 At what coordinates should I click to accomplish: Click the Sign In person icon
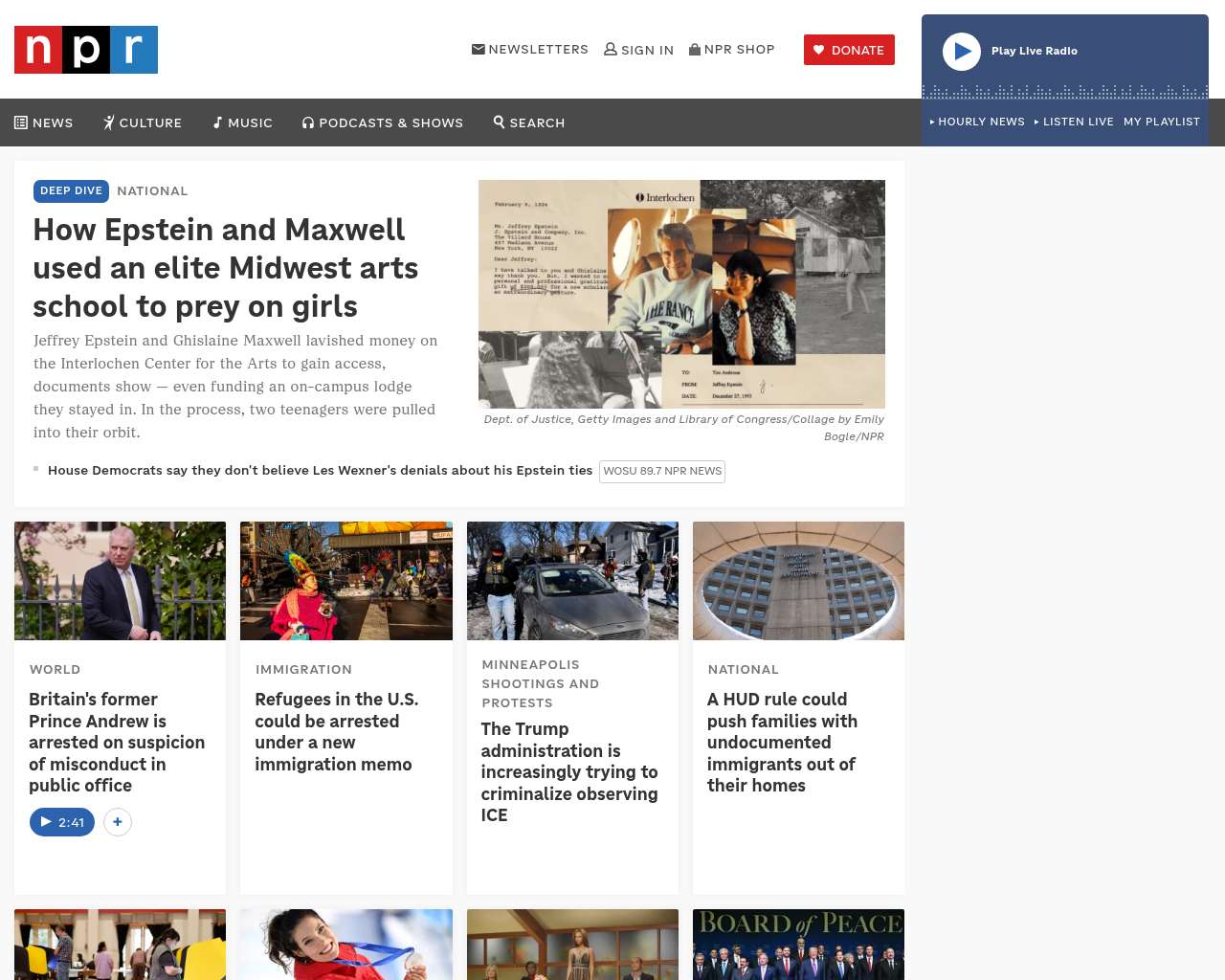[x=611, y=49]
